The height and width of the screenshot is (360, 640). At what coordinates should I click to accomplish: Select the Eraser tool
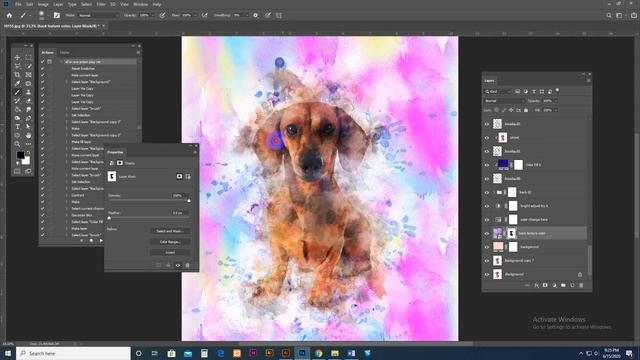click(x=28, y=101)
